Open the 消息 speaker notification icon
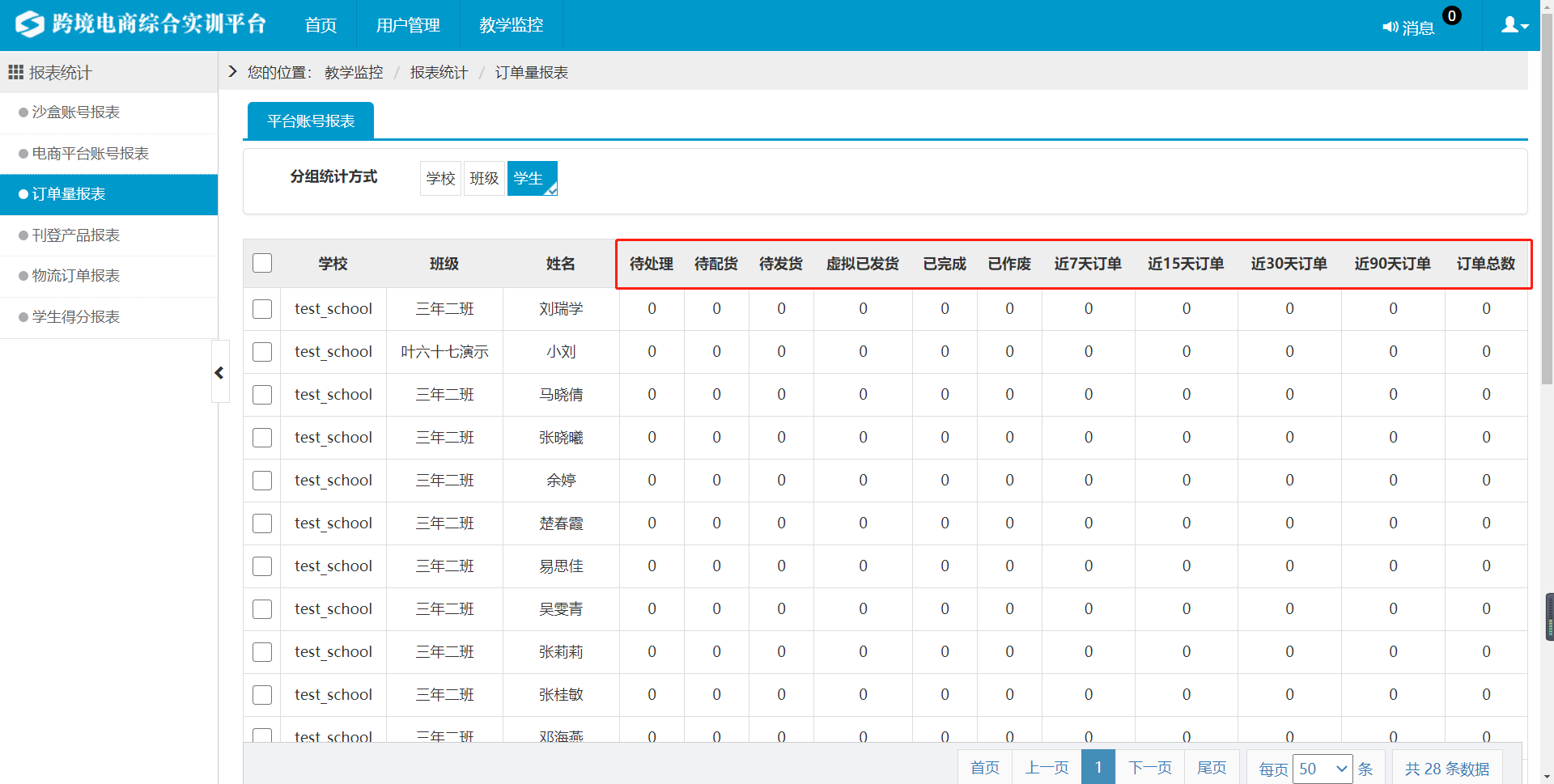The height and width of the screenshot is (784, 1554). [1390, 28]
